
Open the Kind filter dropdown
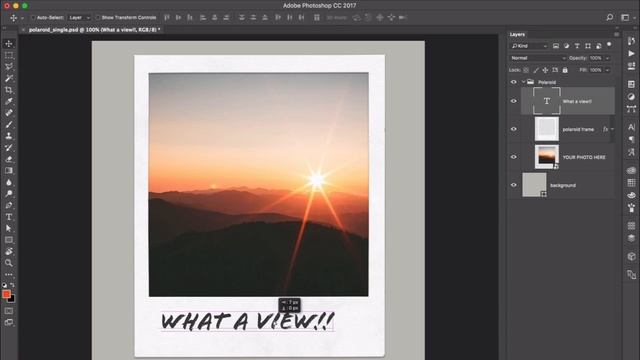pos(529,46)
